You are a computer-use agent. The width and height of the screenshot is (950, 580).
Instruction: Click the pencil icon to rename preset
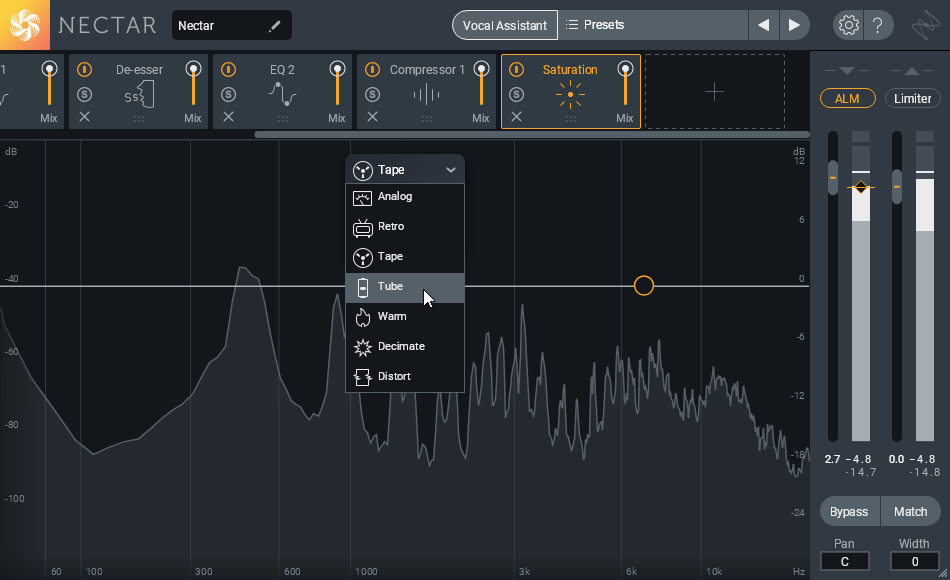tap(274, 25)
